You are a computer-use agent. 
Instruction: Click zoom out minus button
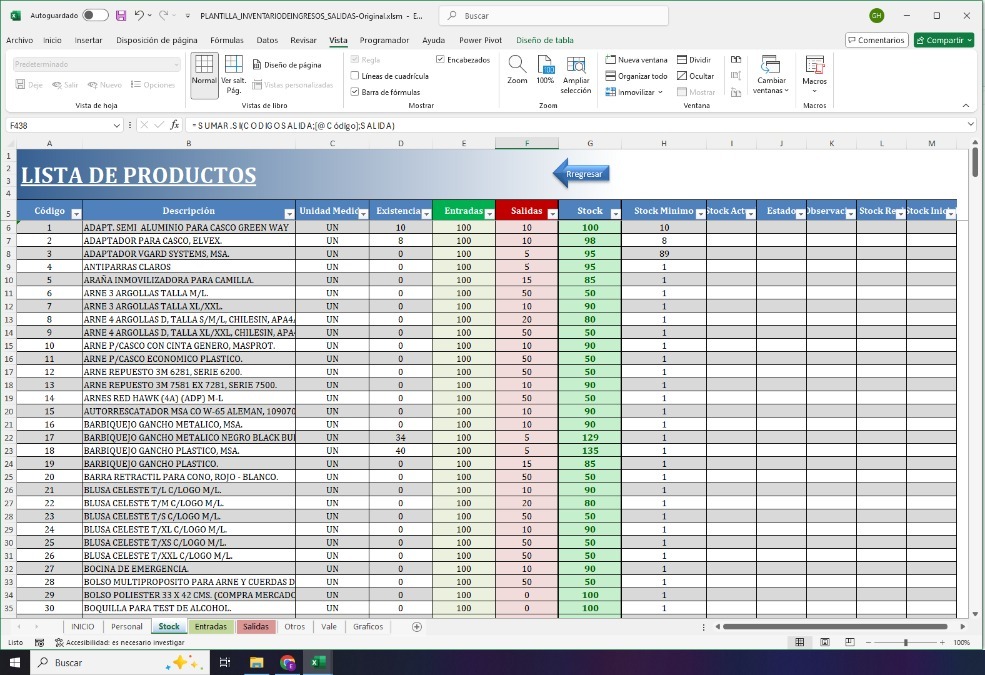[868, 642]
